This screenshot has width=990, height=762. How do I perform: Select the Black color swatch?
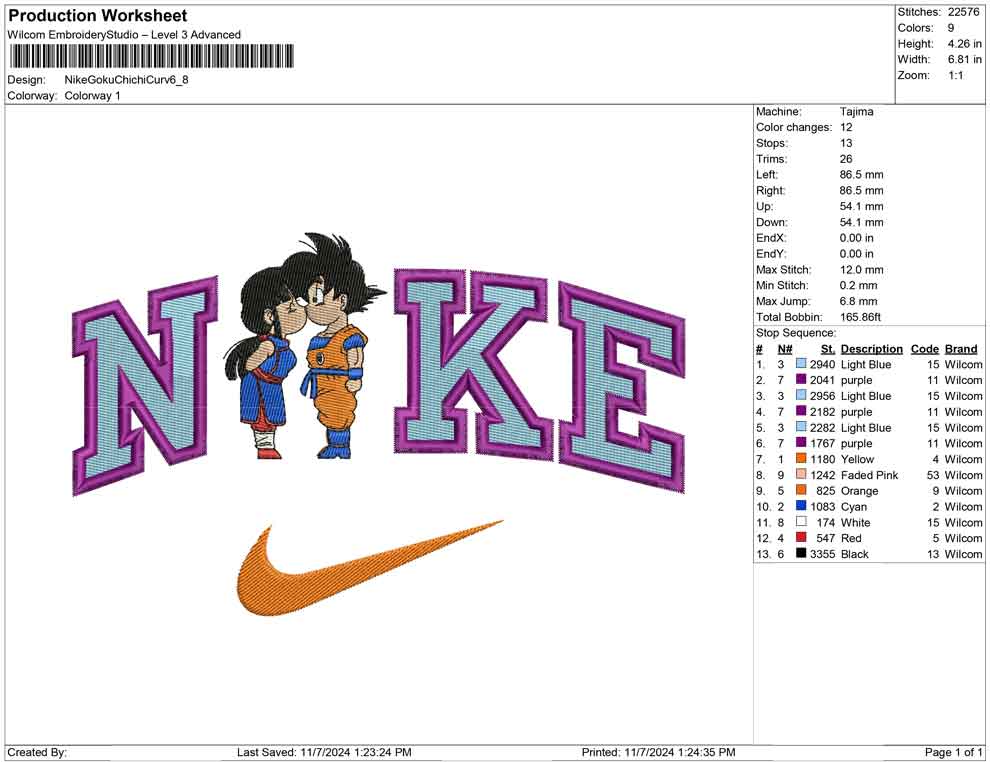point(801,553)
